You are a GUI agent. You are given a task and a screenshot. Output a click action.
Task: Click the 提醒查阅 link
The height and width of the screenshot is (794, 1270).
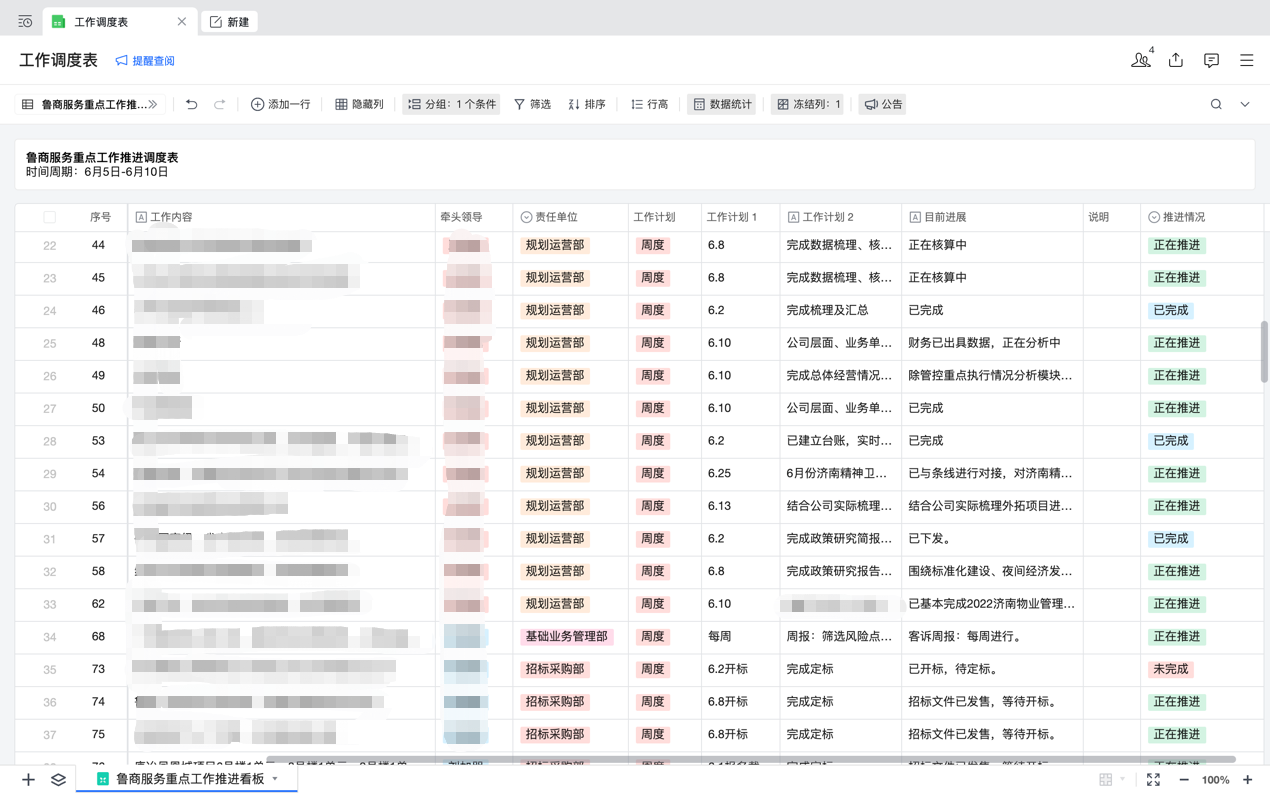pos(145,61)
